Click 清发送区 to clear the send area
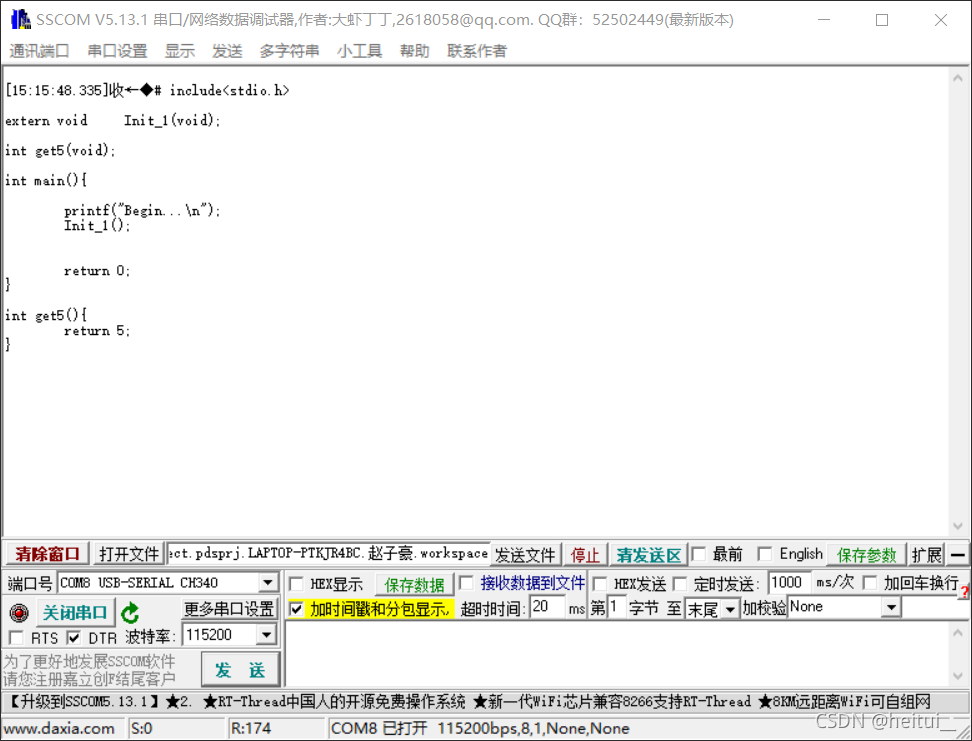The image size is (972, 741). [650, 554]
